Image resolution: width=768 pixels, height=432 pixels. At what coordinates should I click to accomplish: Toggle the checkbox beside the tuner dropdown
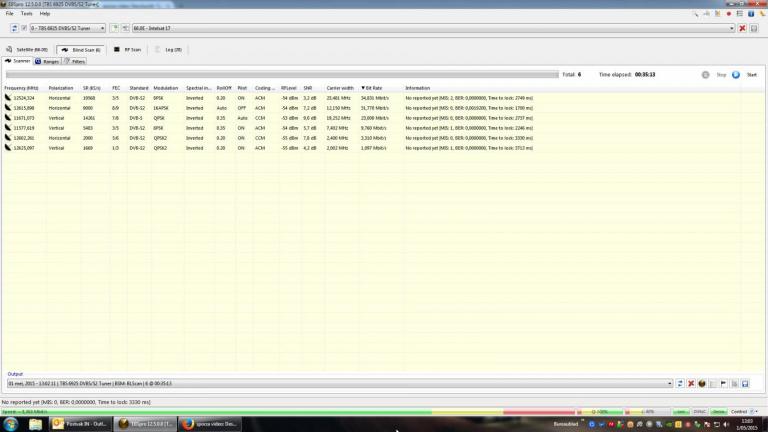pos(23,28)
